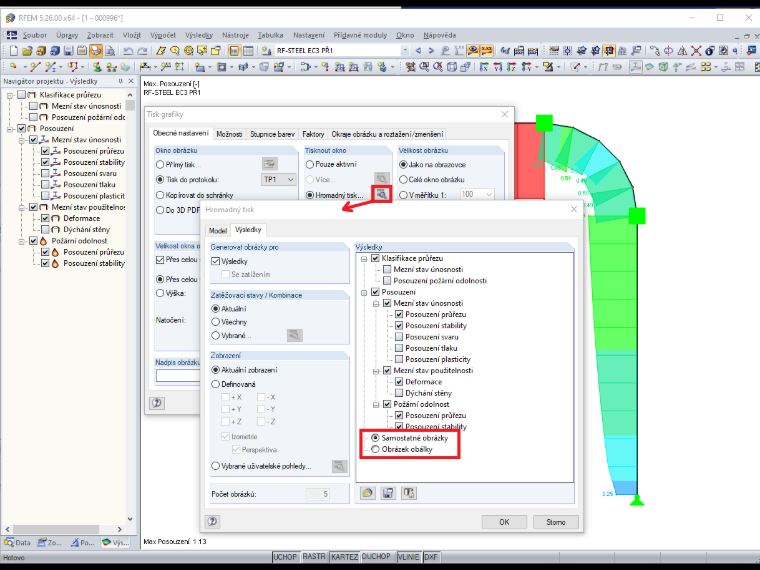Image resolution: width=760 pixels, height=570 pixels.
Task: Switch to Model tab in Hromadný tisk
Action: click(218, 231)
